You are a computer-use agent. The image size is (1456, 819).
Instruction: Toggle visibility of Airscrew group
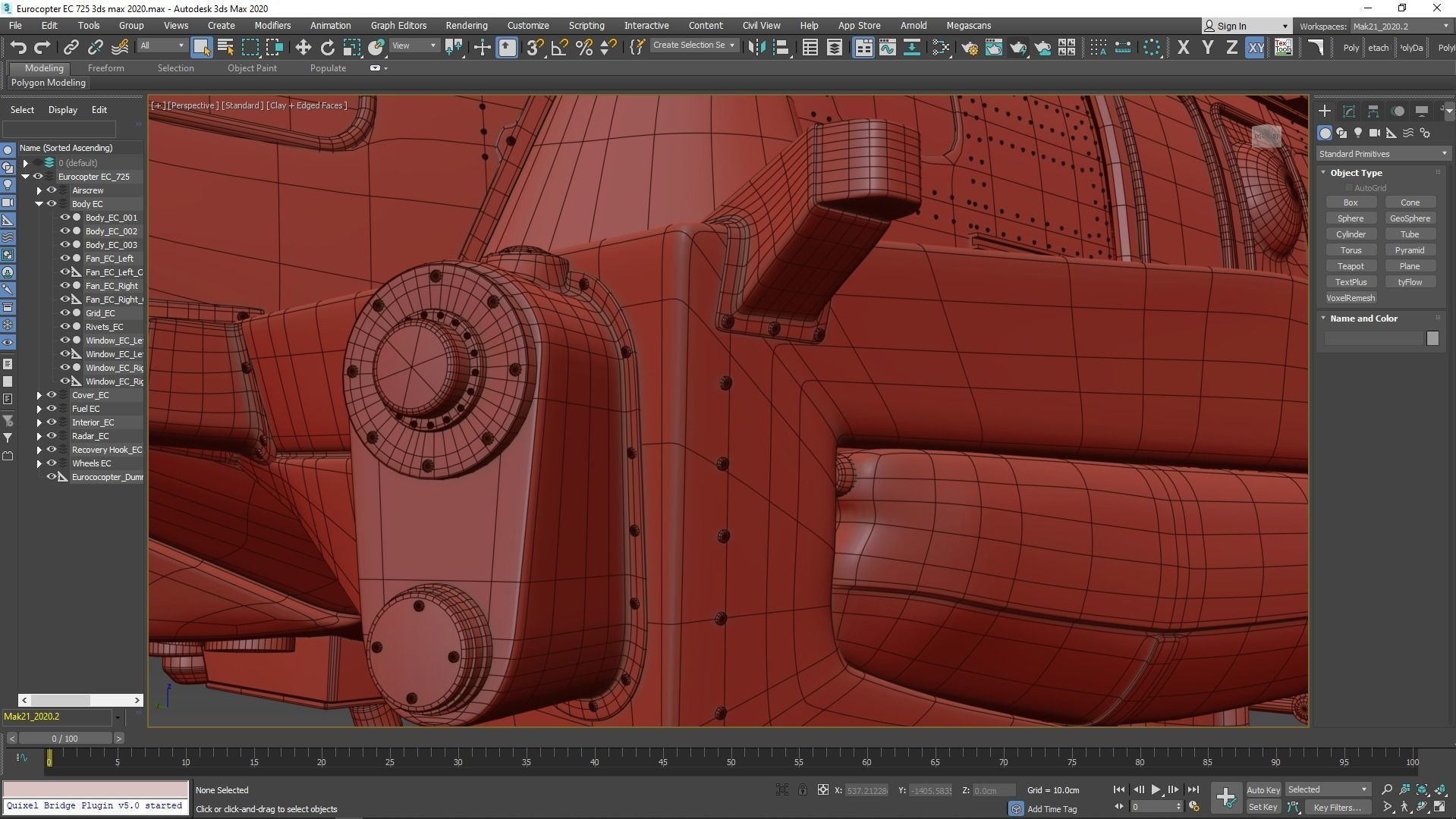tap(52, 190)
